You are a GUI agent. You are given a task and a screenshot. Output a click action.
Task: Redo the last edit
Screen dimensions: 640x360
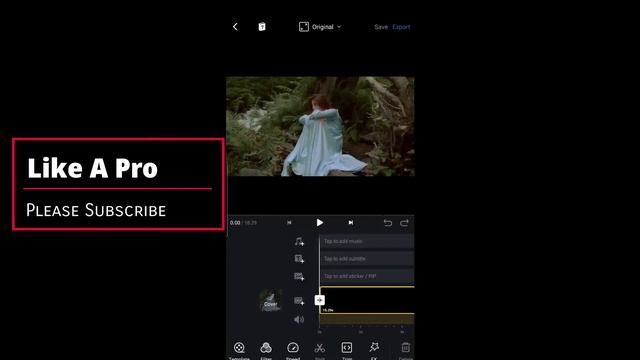[404, 222]
